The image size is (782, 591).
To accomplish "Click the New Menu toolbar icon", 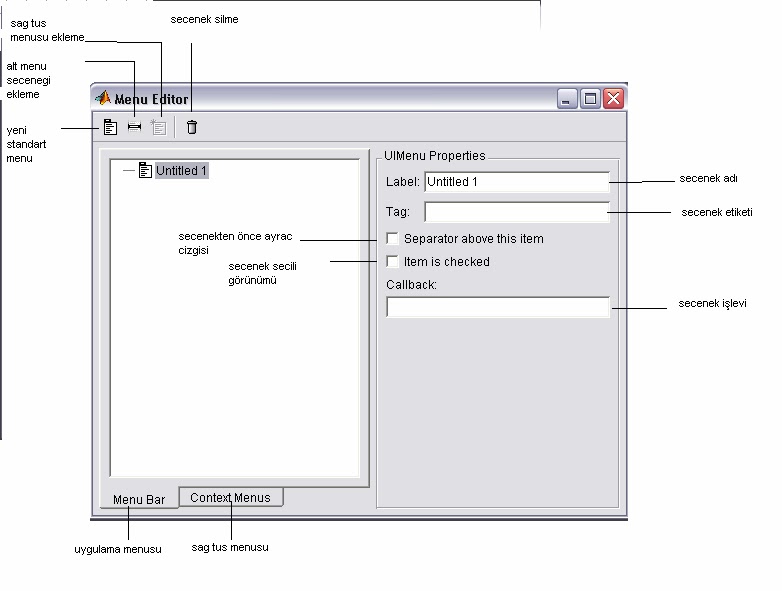I will click(x=110, y=127).
